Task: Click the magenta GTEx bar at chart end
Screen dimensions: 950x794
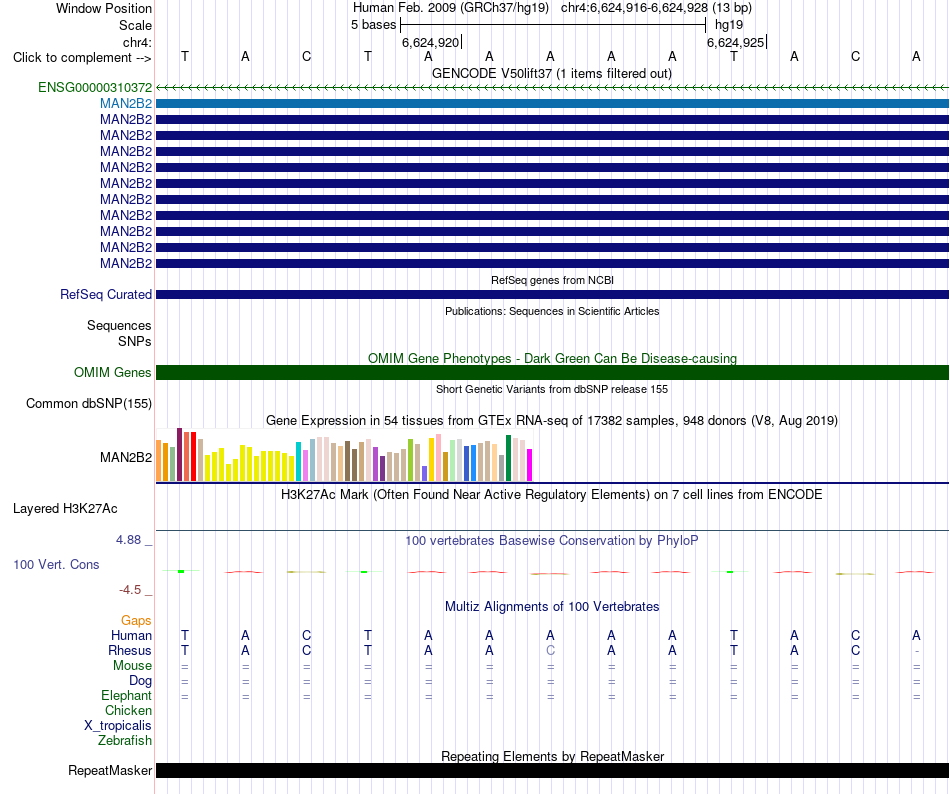Action: [530, 465]
